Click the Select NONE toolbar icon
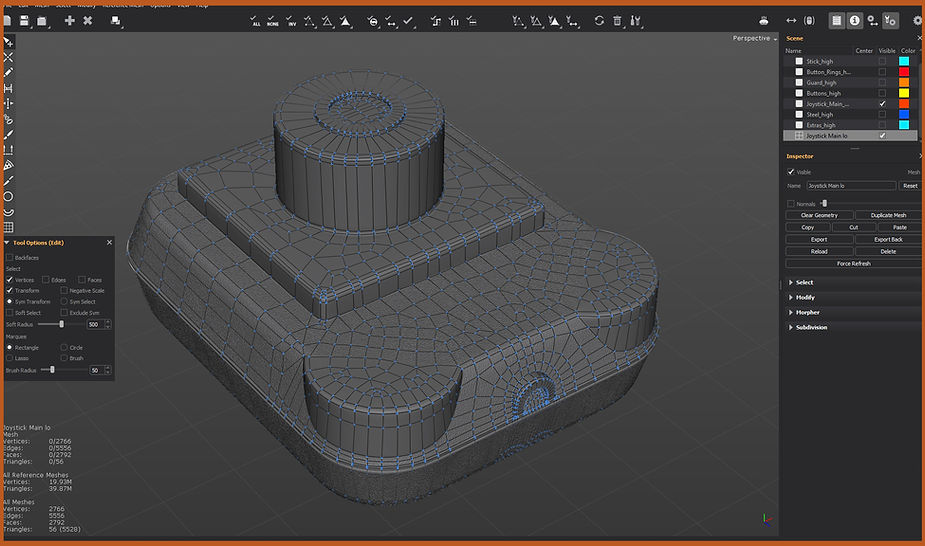 [x=273, y=21]
